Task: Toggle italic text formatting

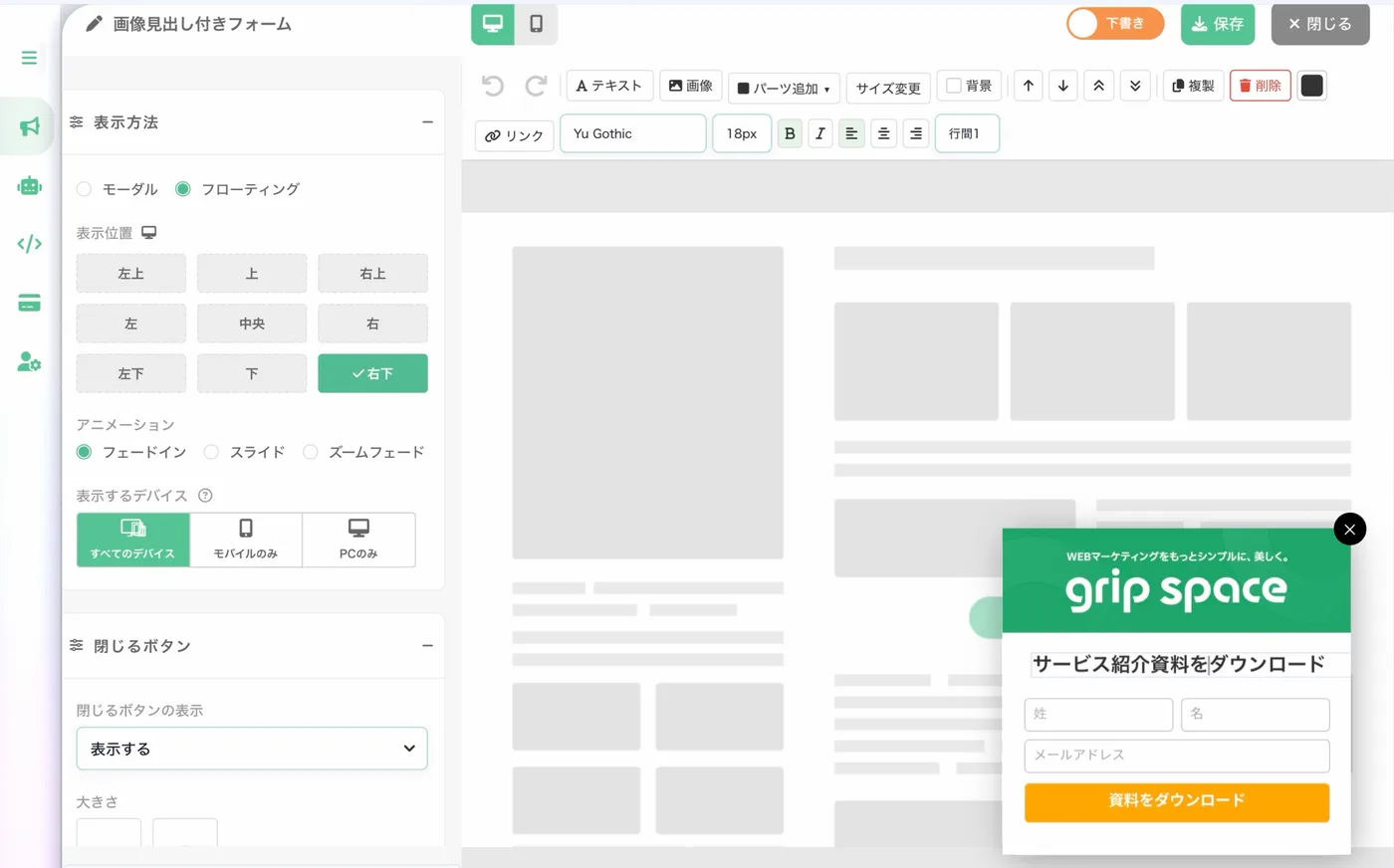Action: point(820,133)
